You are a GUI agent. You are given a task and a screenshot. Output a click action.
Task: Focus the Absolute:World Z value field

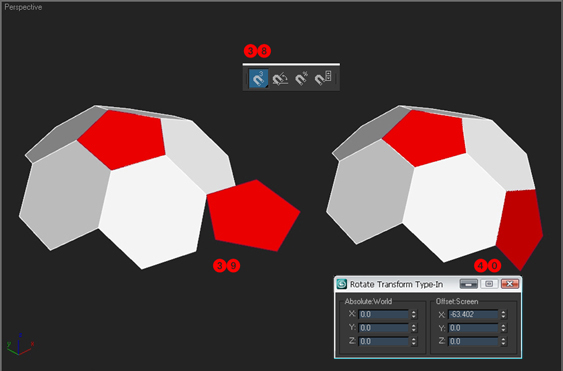click(383, 341)
